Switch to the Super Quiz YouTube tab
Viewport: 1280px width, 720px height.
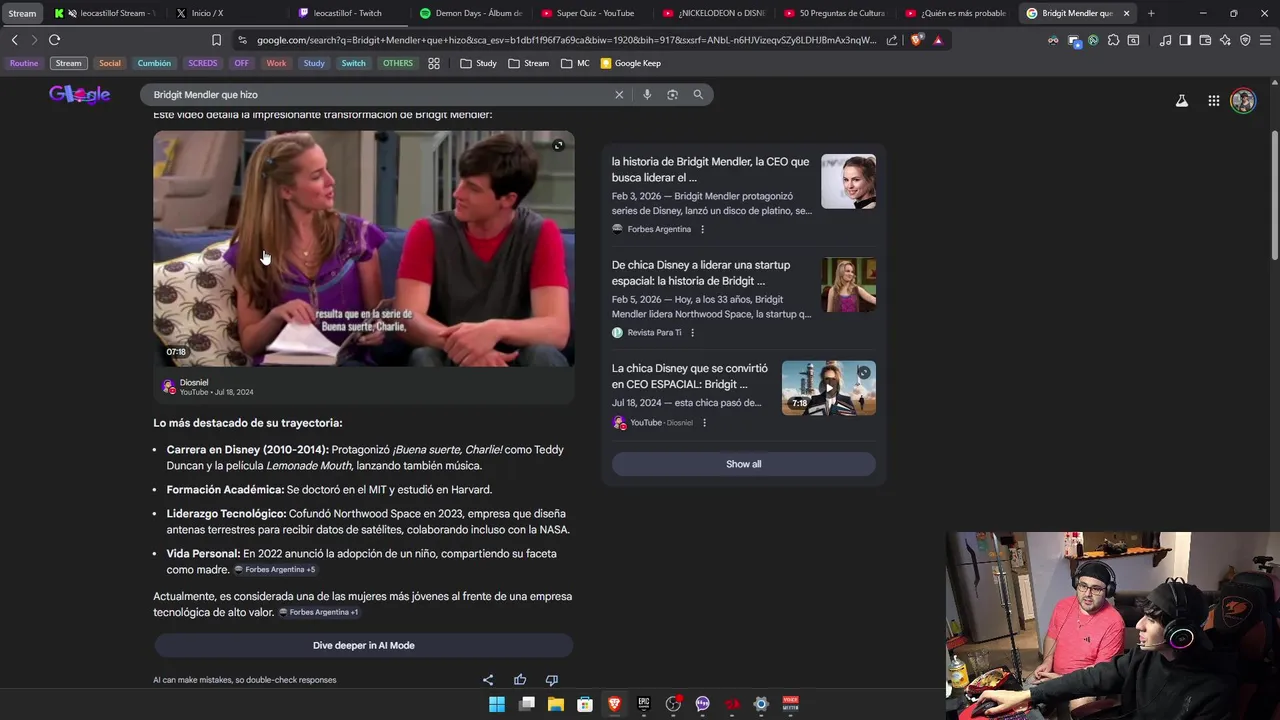click(594, 13)
